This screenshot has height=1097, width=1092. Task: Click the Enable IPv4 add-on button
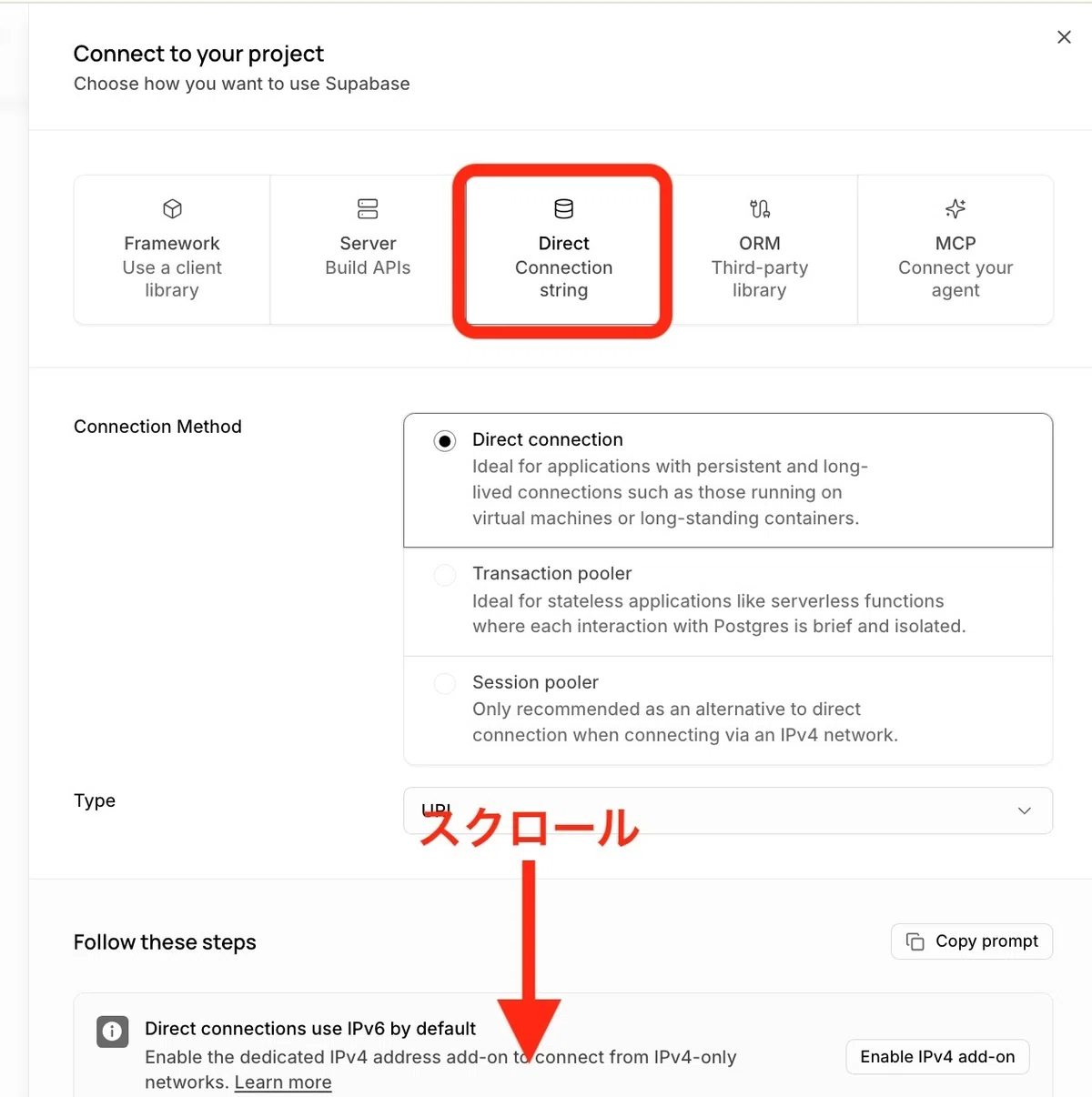[x=937, y=1057]
